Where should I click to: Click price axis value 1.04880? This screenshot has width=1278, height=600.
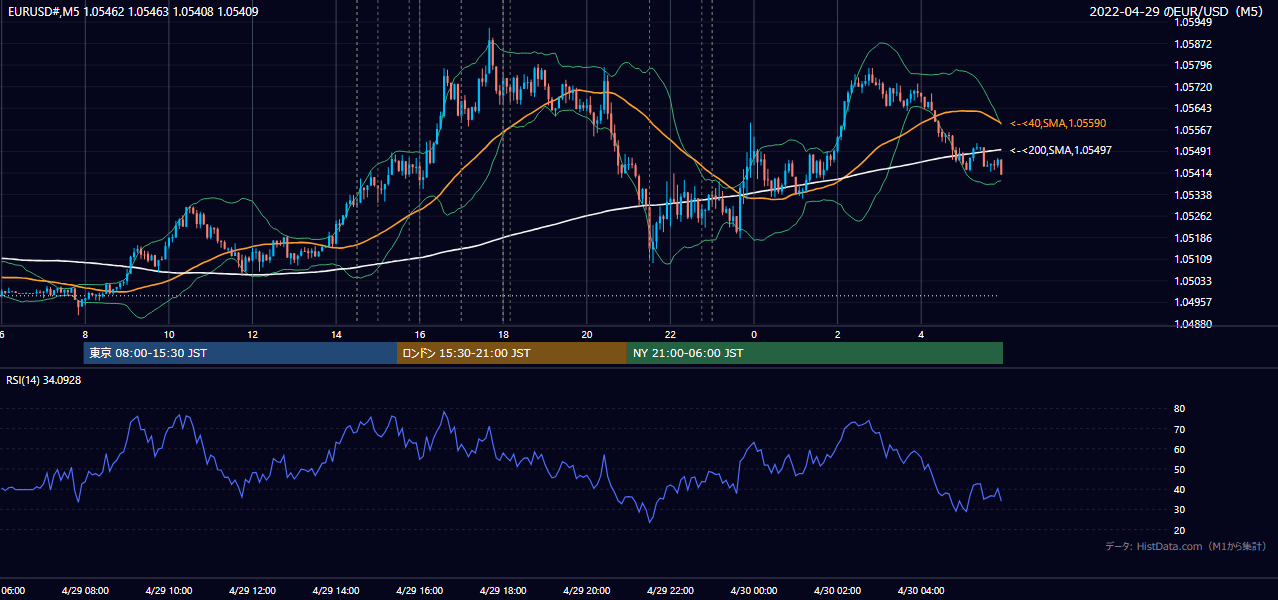(x=1192, y=324)
